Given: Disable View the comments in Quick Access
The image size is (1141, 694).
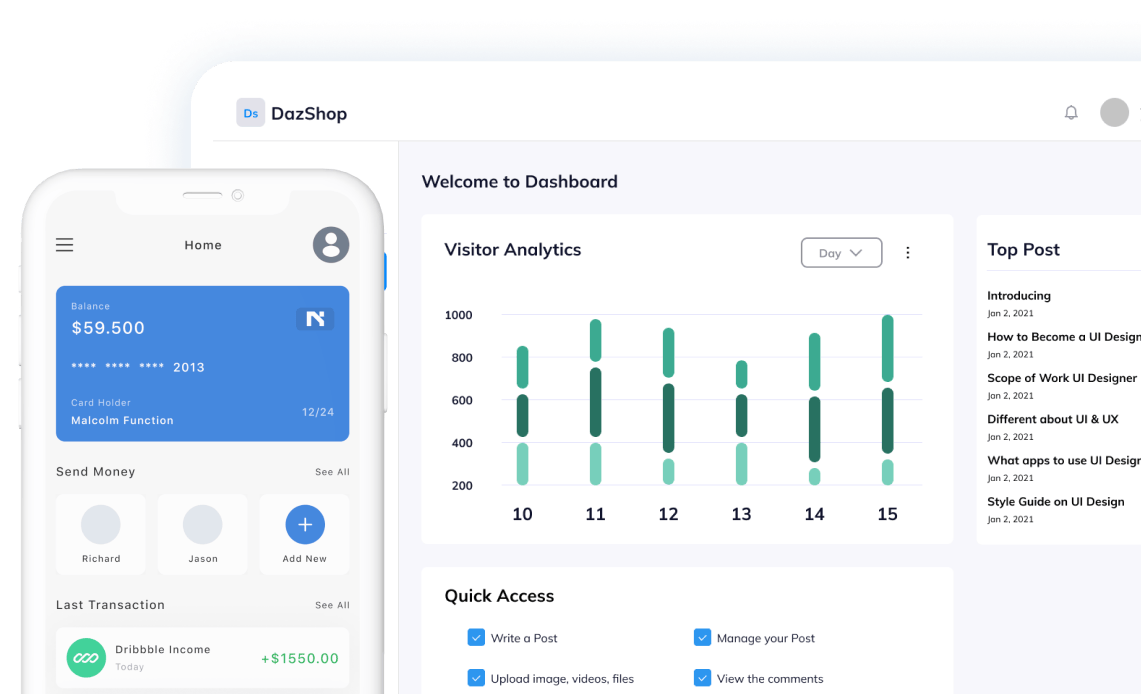Looking at the screenshot, I should (703, 678).
